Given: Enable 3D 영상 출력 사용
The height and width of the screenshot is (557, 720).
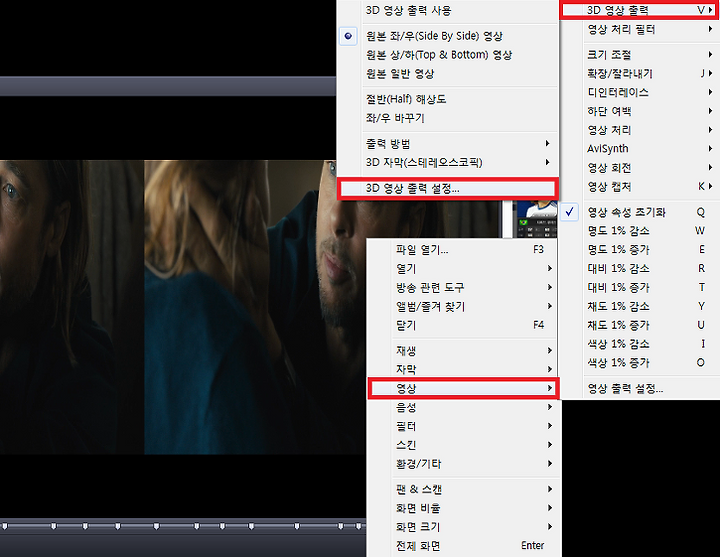Looking at the screenshot, I should click(448, 10).
